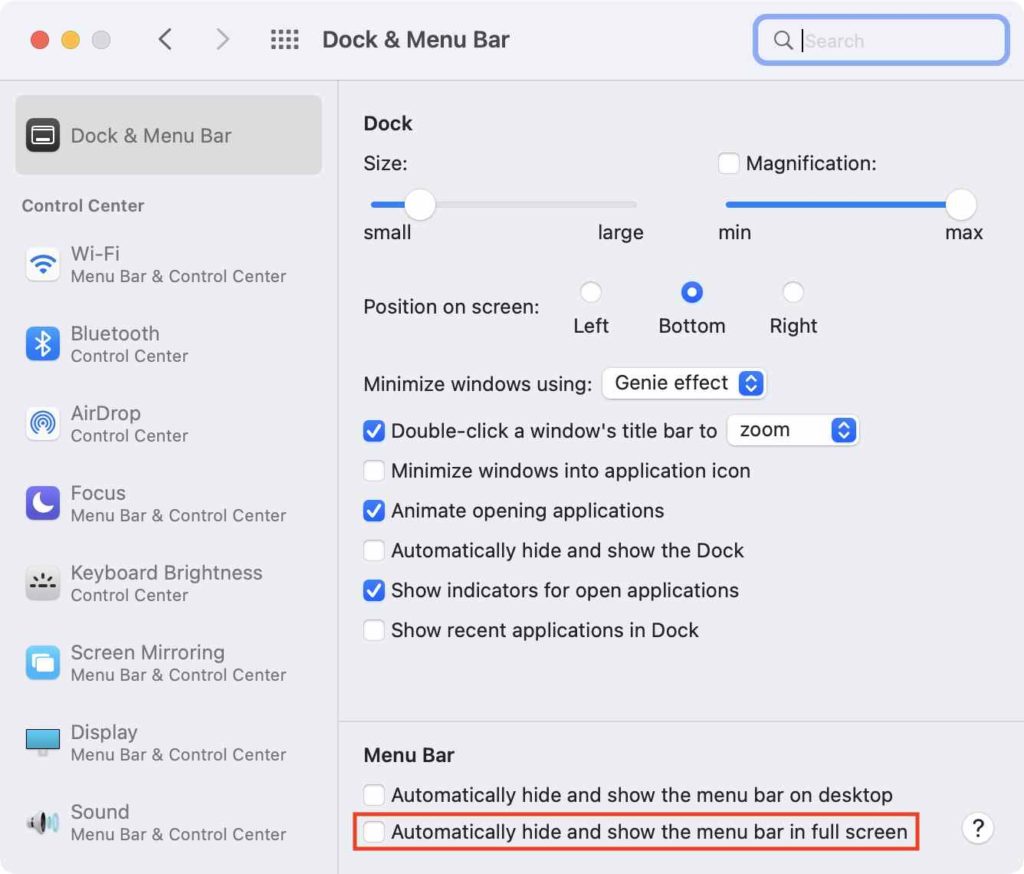Viewport: 1024px width, 874px height.
Task: Click the Keyboard Brightness icon
Action: 43,583
